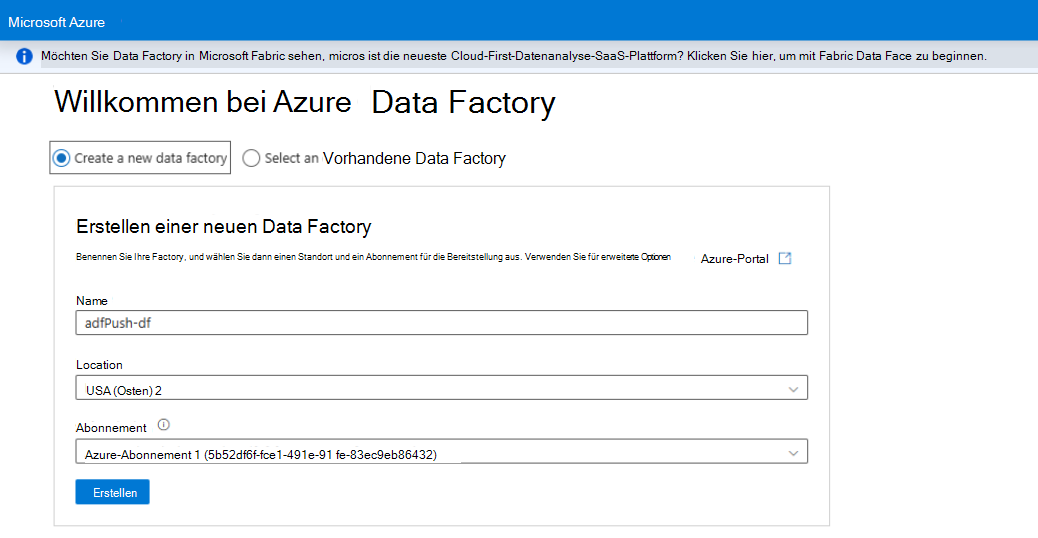Click the 'Abonnement' field label
The height and width of the screenshot is (538, 1038).
pyautogui.click(x=111, y=427)
